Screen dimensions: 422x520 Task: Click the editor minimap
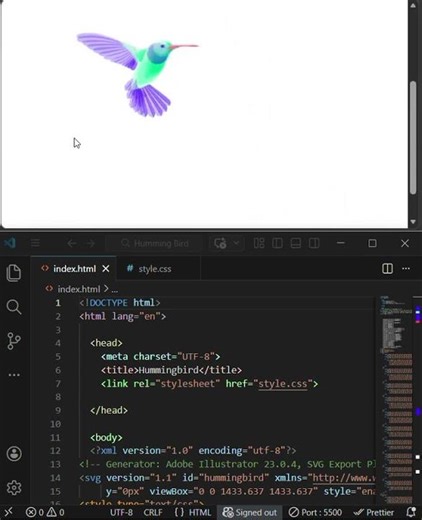pos(396,399)
